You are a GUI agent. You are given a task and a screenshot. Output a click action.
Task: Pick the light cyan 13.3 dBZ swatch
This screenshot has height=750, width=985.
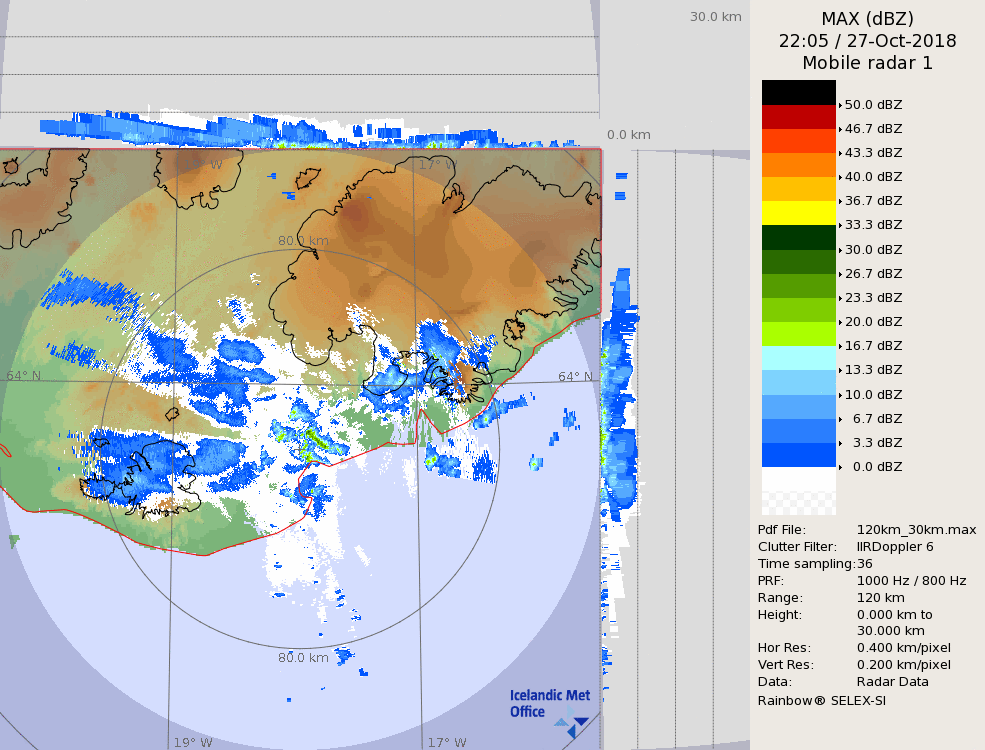point(798,358)
